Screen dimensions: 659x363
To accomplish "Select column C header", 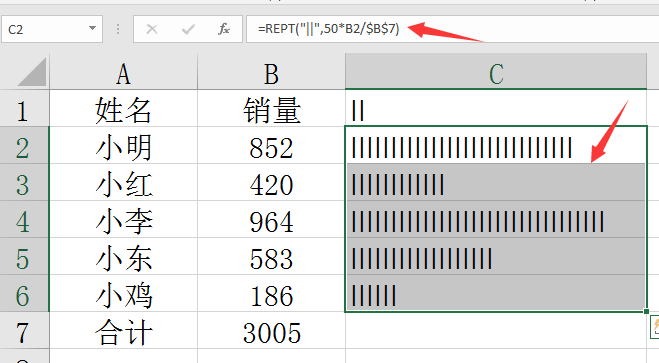I will tap(496, 72).
